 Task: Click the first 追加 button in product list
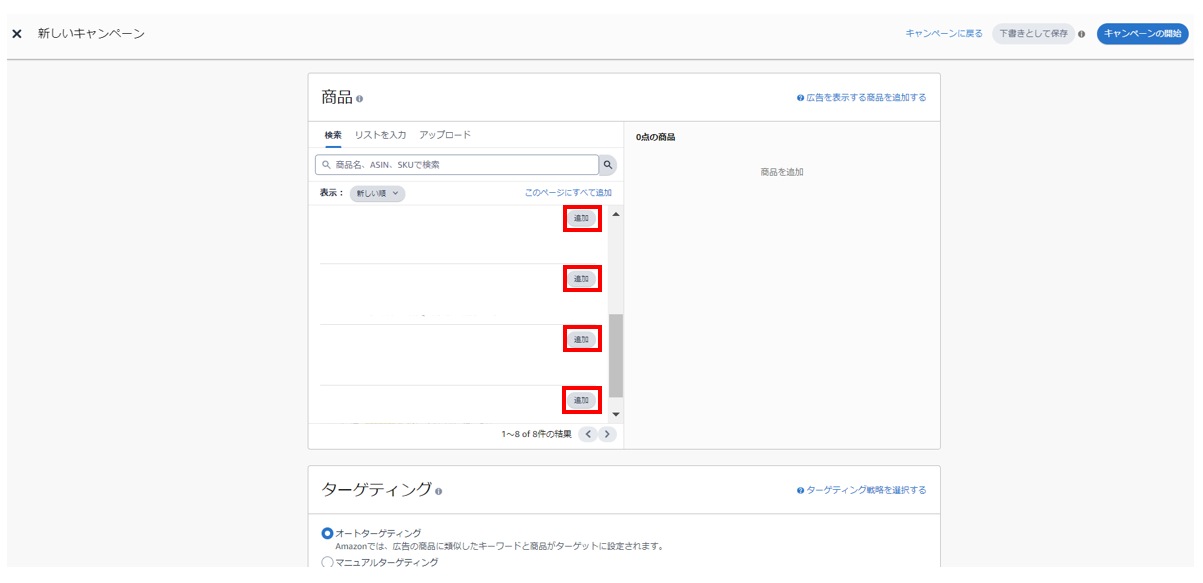[x=581, y=218]
